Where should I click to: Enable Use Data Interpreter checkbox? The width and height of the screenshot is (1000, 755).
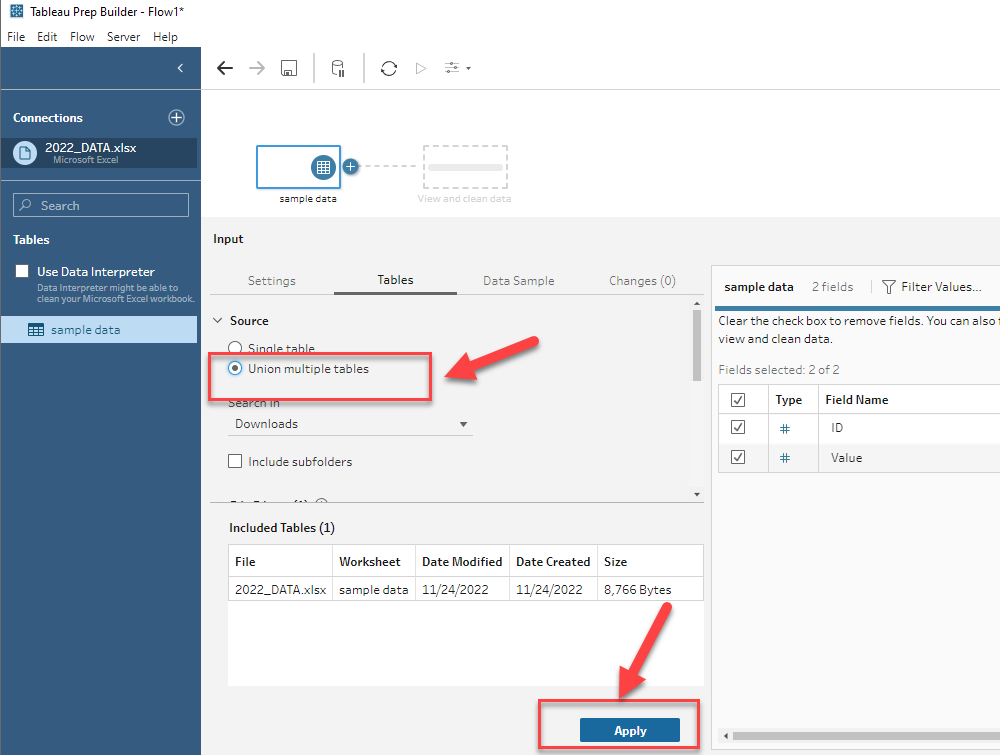click(22, 271)
